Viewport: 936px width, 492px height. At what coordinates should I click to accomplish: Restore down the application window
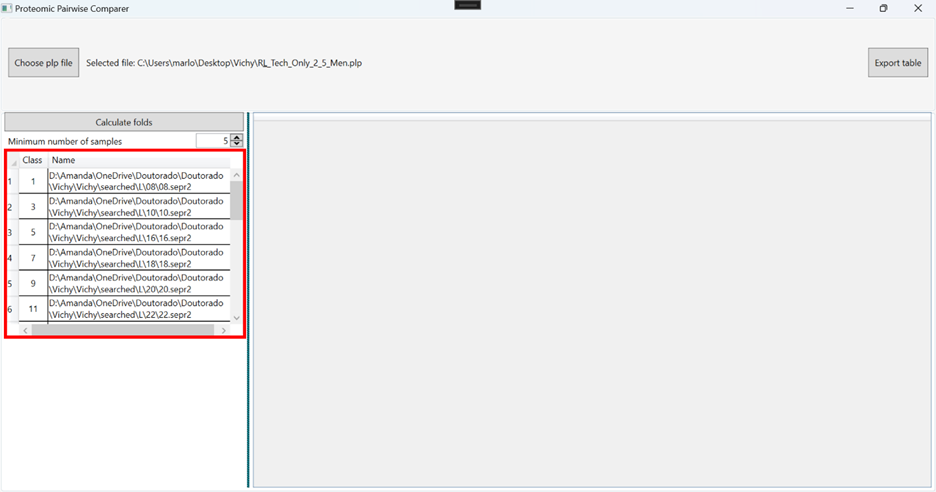[x=883, y=8]
